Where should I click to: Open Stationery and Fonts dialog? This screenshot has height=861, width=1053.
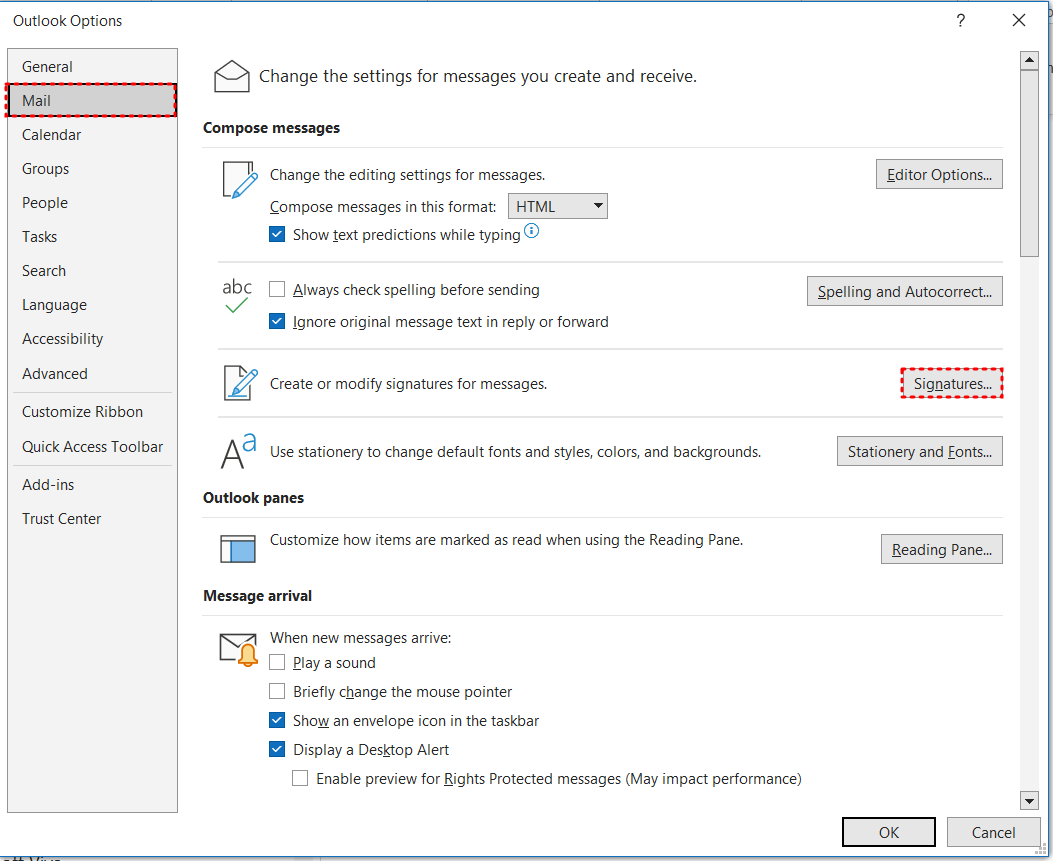(919, 451)
